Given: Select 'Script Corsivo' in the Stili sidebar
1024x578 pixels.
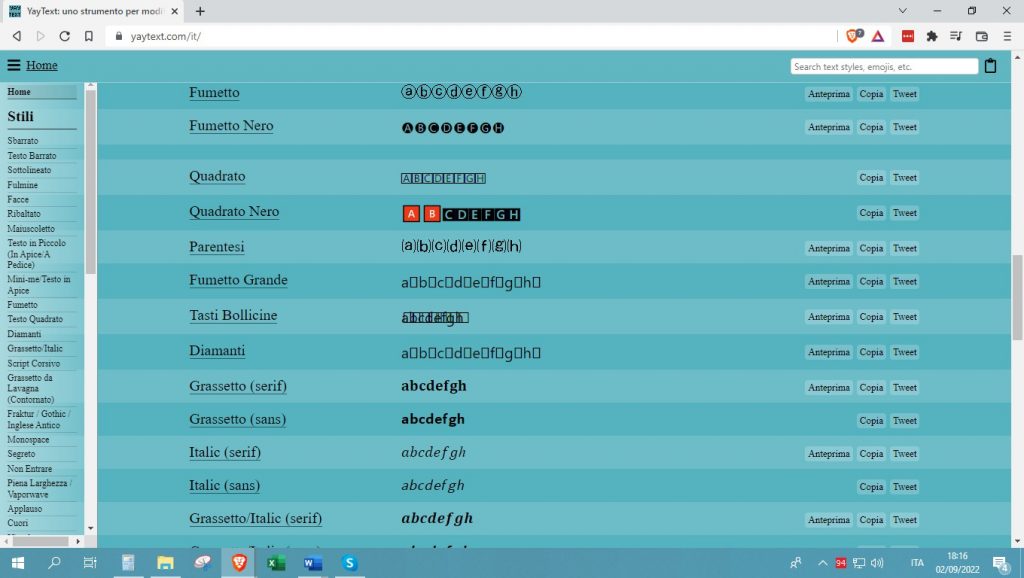Looking at the screenshot, I should coord(34,364).
